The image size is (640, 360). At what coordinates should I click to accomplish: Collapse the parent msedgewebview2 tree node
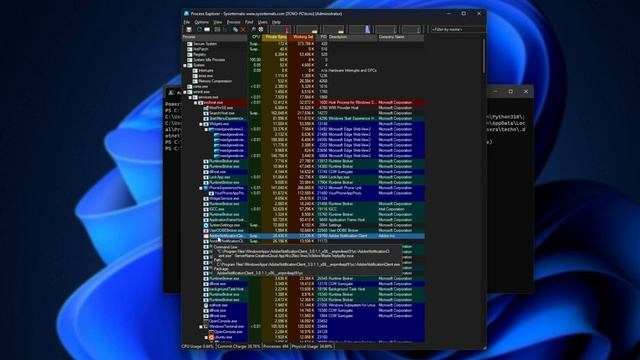[x=206, y=129]
